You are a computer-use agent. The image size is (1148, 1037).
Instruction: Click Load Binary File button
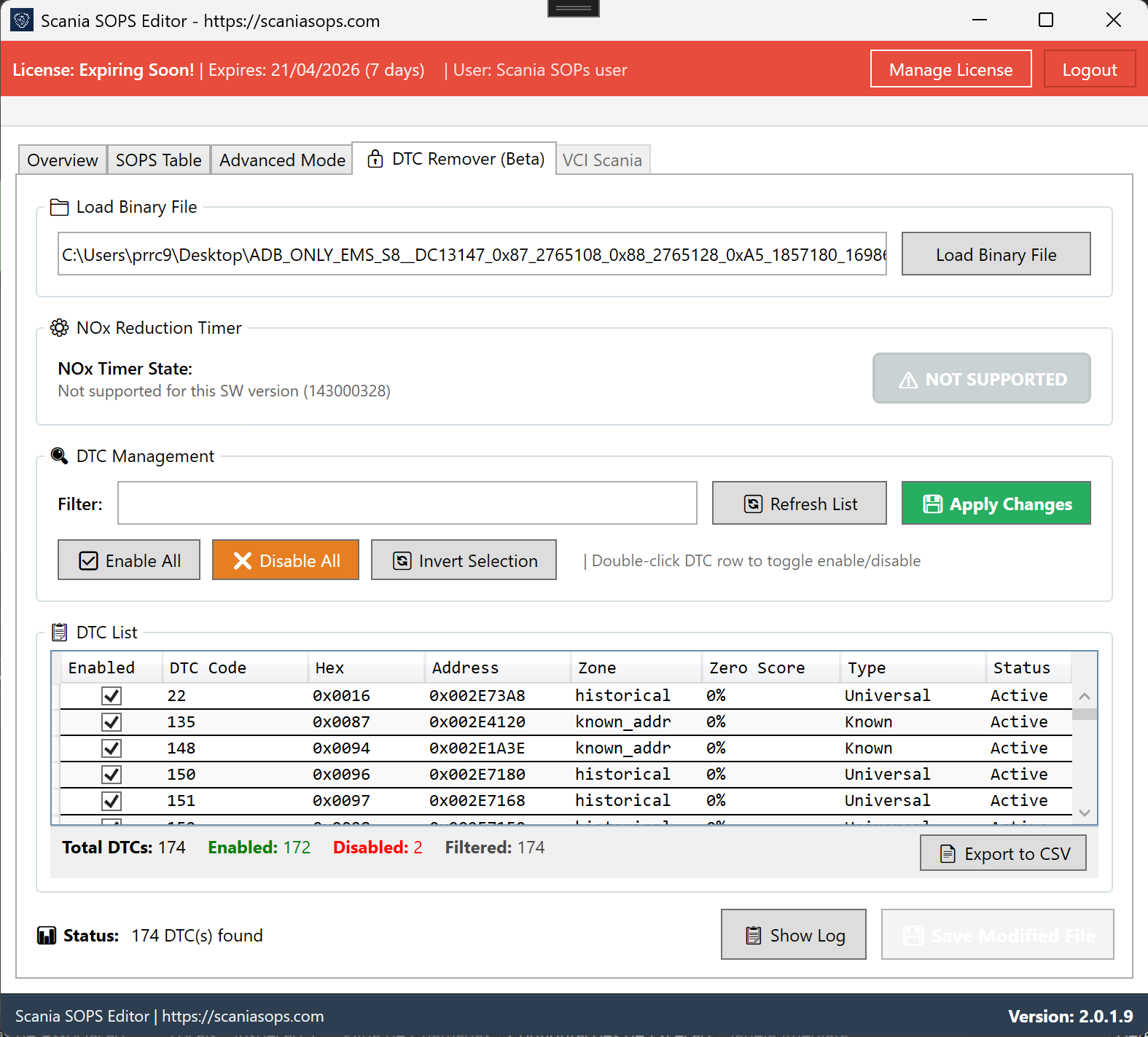(x=996, y=254)
